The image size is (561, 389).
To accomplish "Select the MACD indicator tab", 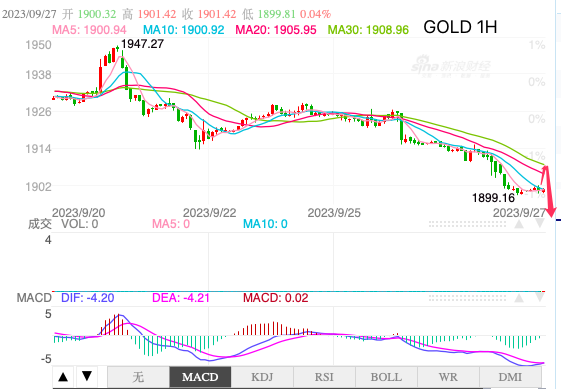I will tap(200, 377).
